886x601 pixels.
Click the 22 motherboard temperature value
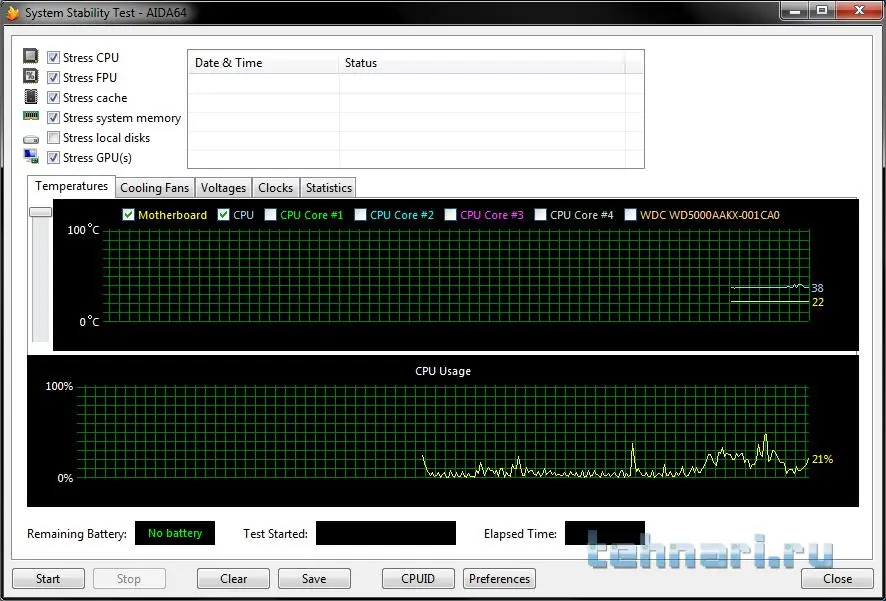point(818,302)
